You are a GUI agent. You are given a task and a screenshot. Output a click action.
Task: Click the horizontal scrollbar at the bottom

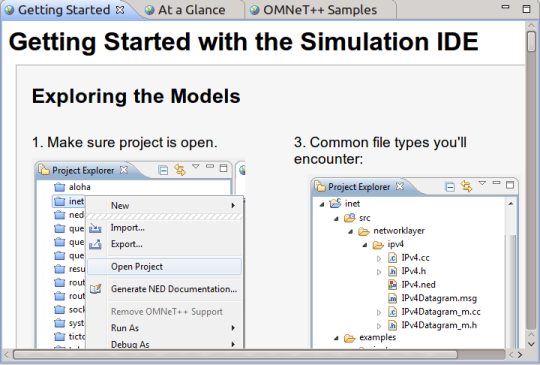point(235,354)
